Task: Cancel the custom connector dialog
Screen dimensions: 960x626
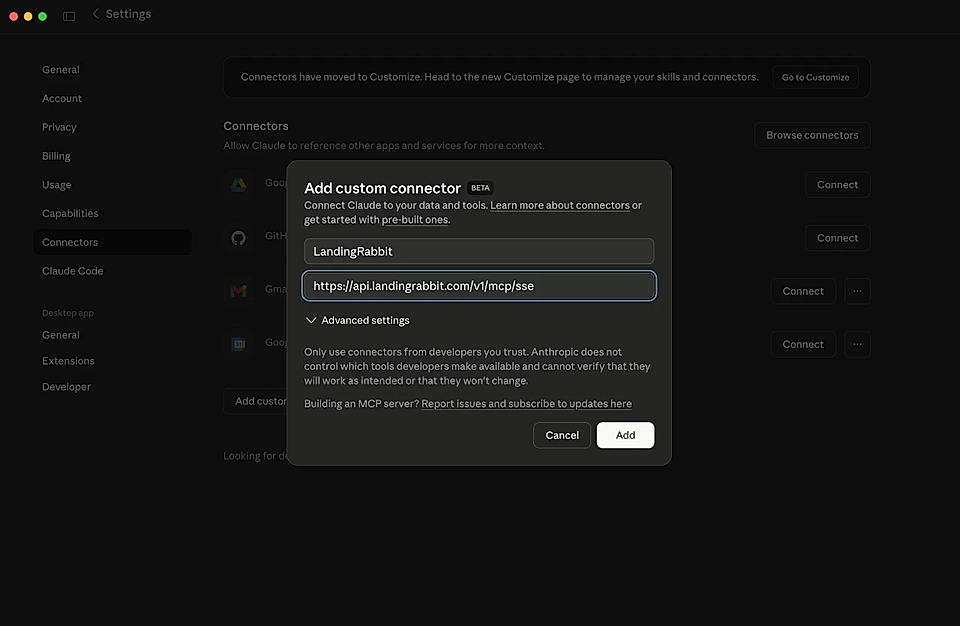Action: pyautogui.click(x=561, y=435)
